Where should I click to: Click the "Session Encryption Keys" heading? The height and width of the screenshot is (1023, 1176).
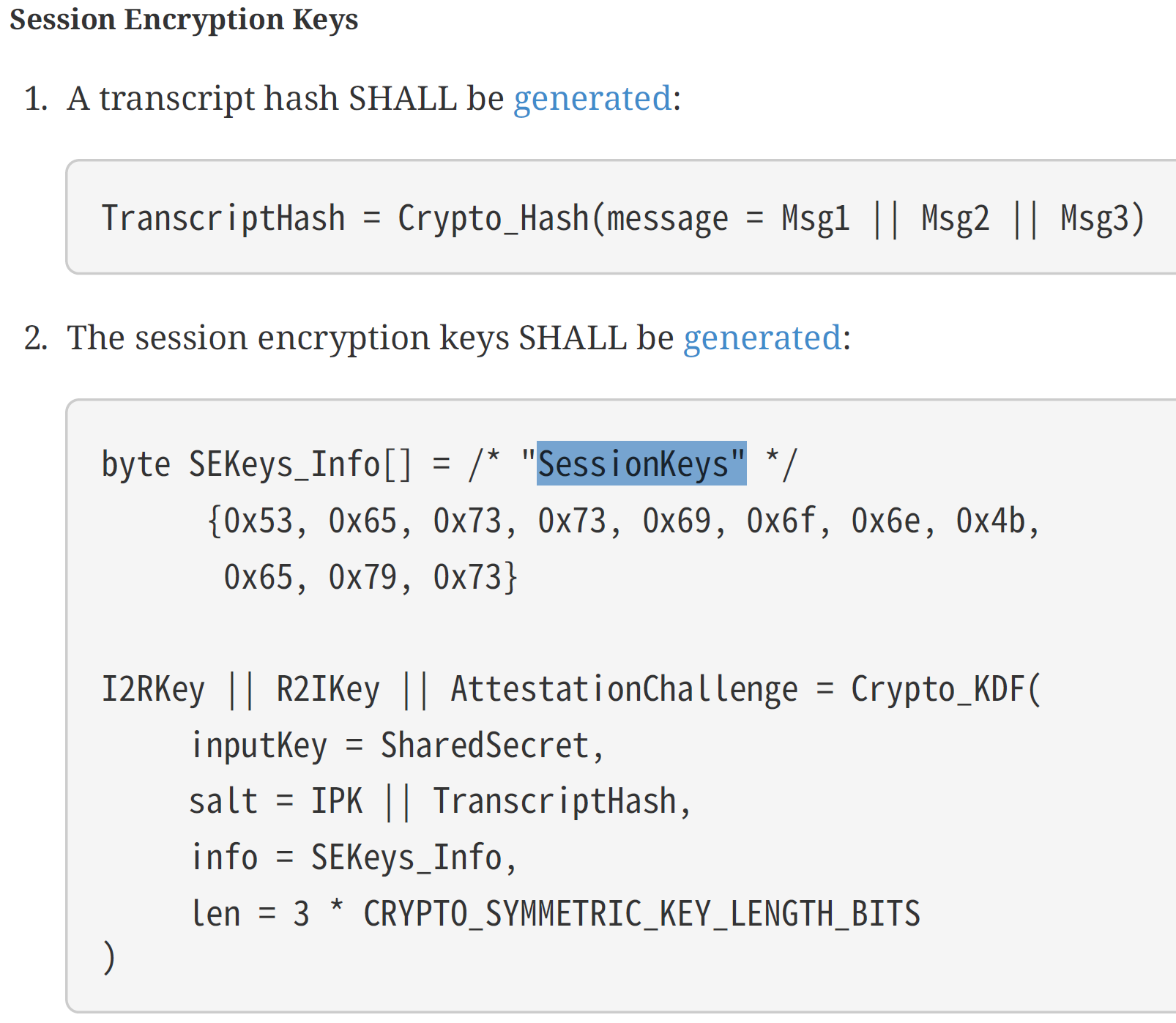point(184,20)
